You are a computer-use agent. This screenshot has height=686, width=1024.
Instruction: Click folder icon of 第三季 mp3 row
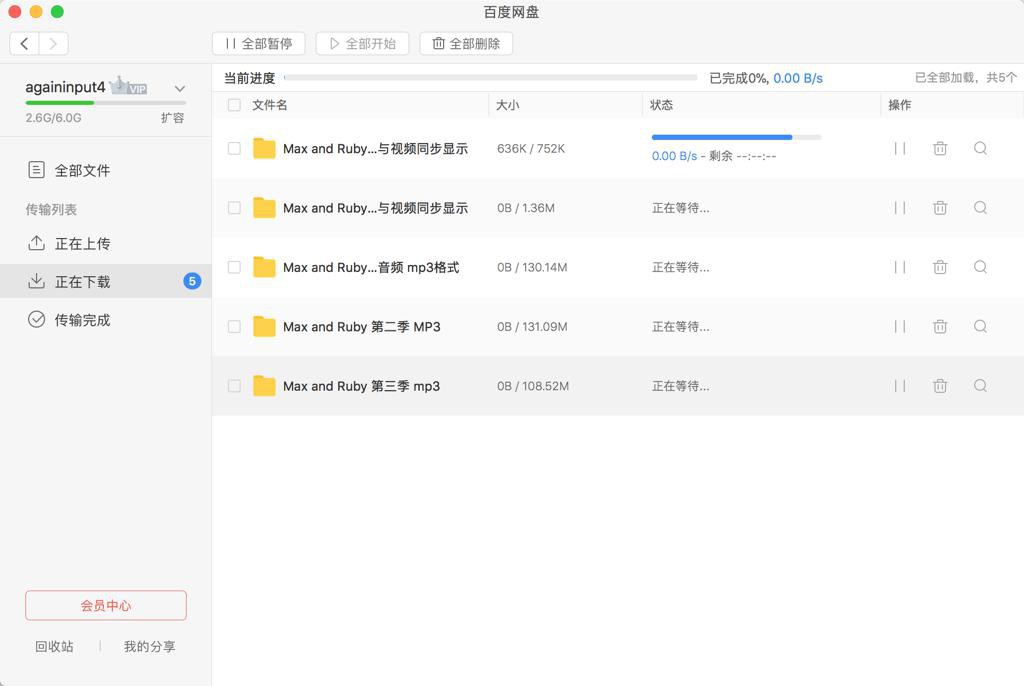[x=264, y=385]
